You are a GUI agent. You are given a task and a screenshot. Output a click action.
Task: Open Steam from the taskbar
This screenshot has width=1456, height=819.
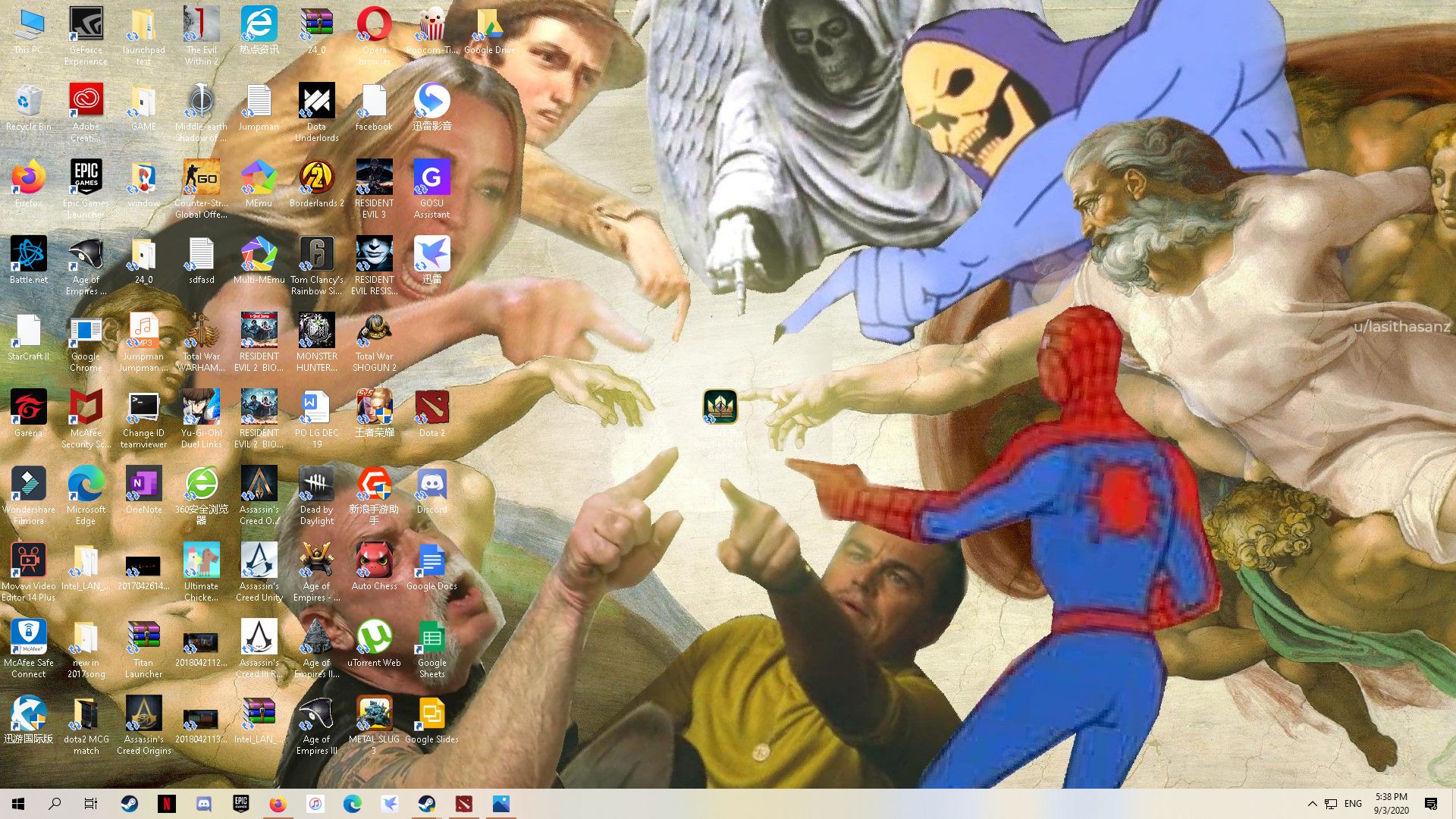coord(129,803)
